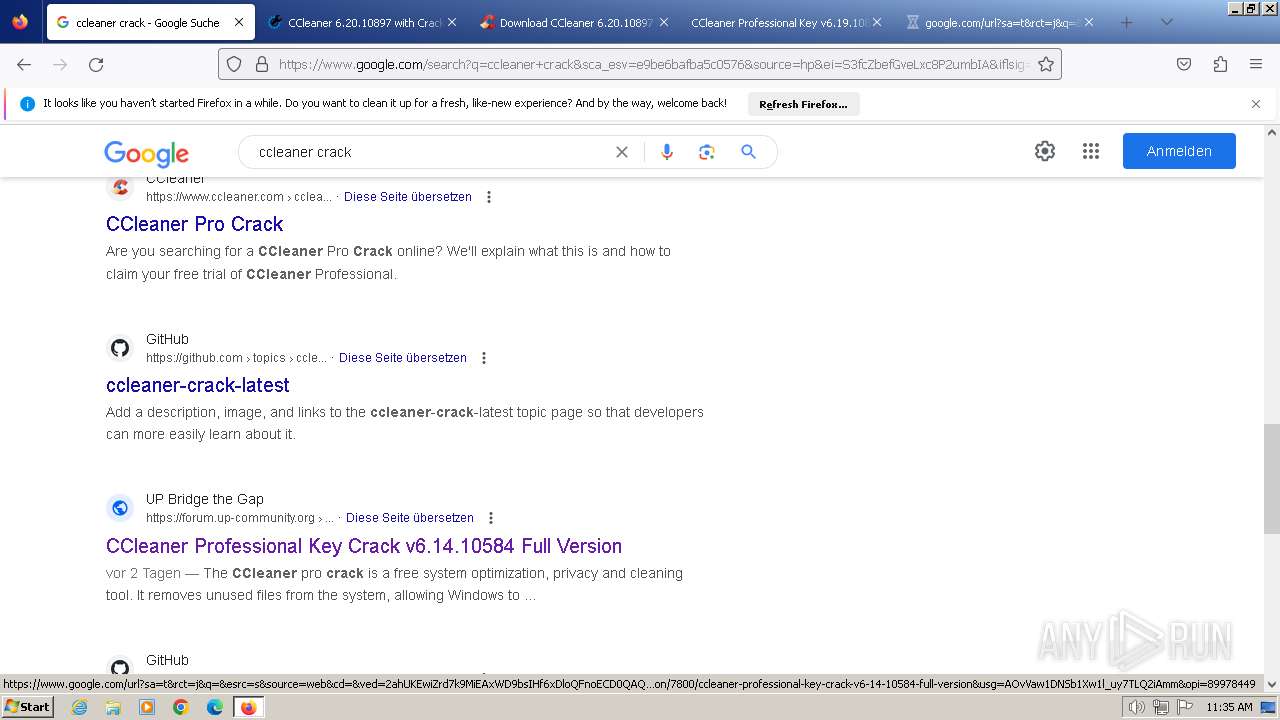Translate the forum.up-community.org result
This screenshot has width=1280, height=720.
pyautogui.click(x=410, y=518)
